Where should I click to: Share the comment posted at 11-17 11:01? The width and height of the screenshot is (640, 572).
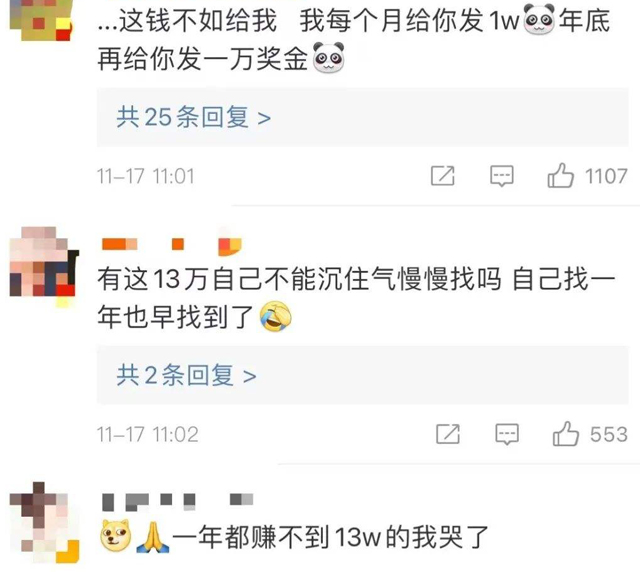(x=443, y=176)
